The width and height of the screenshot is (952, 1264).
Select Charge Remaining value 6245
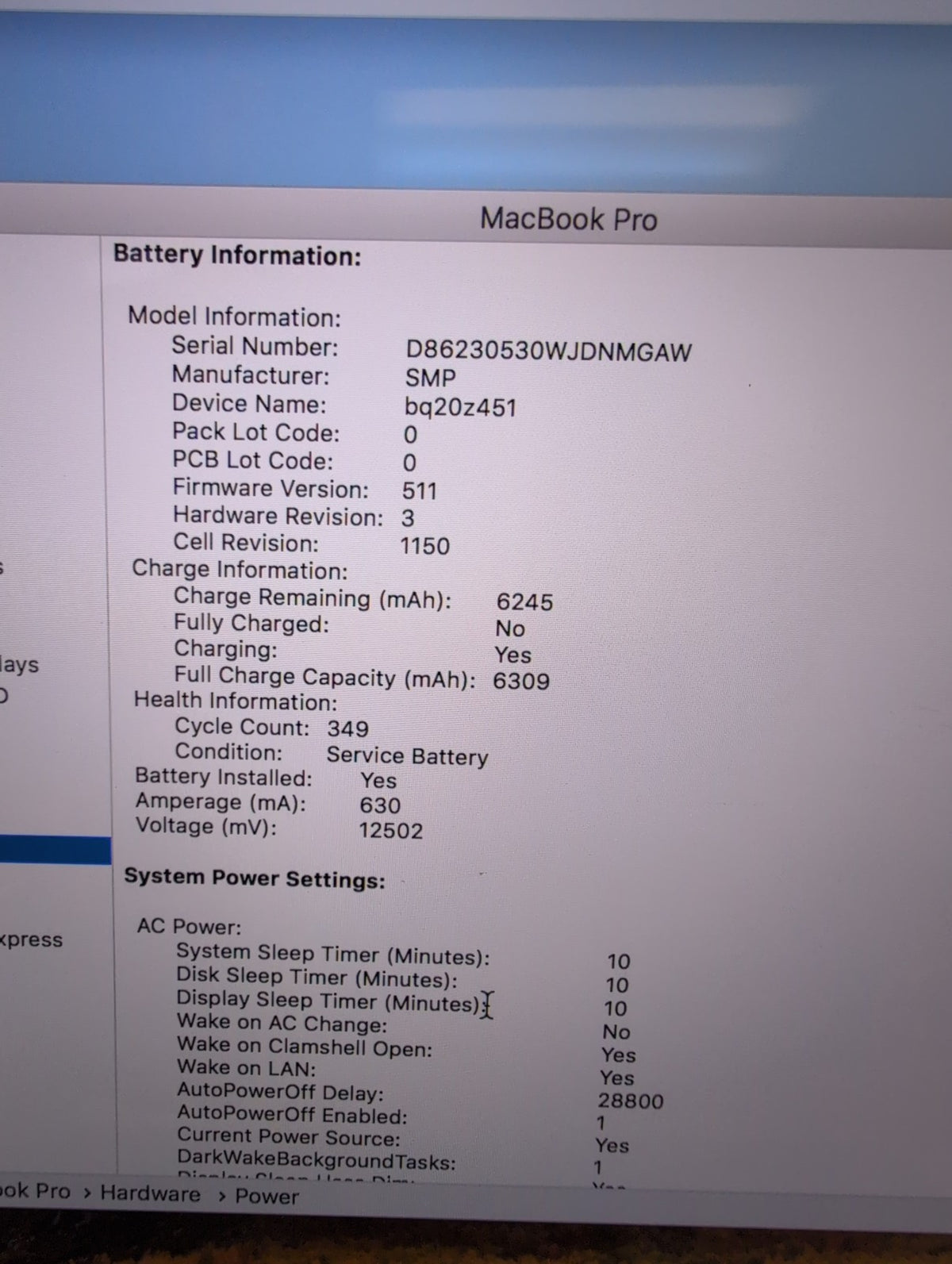click(x=524, y=601)
